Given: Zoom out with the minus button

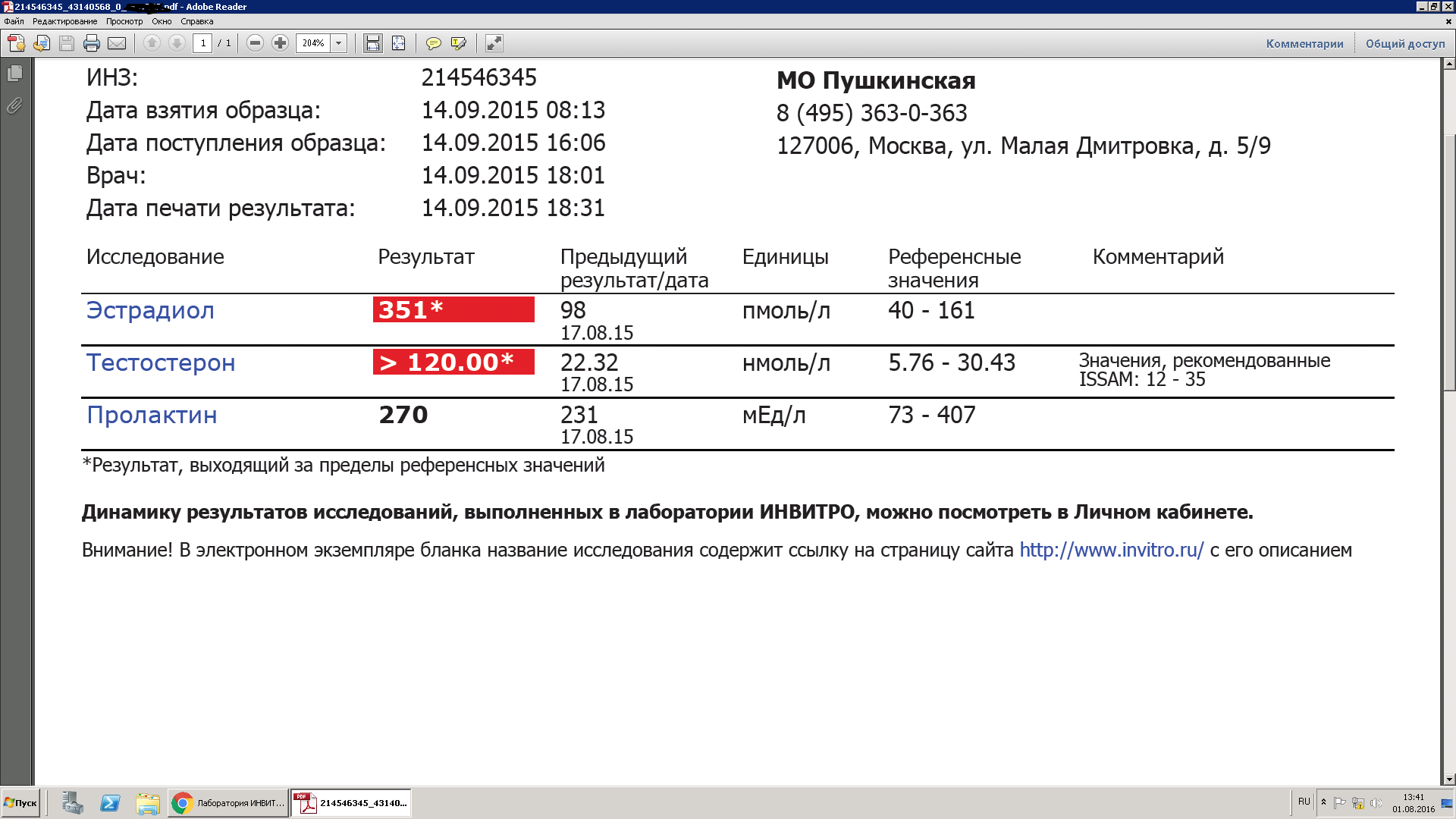Looking at the screenshot, I should pyautogui.click(x=256, y=43).
